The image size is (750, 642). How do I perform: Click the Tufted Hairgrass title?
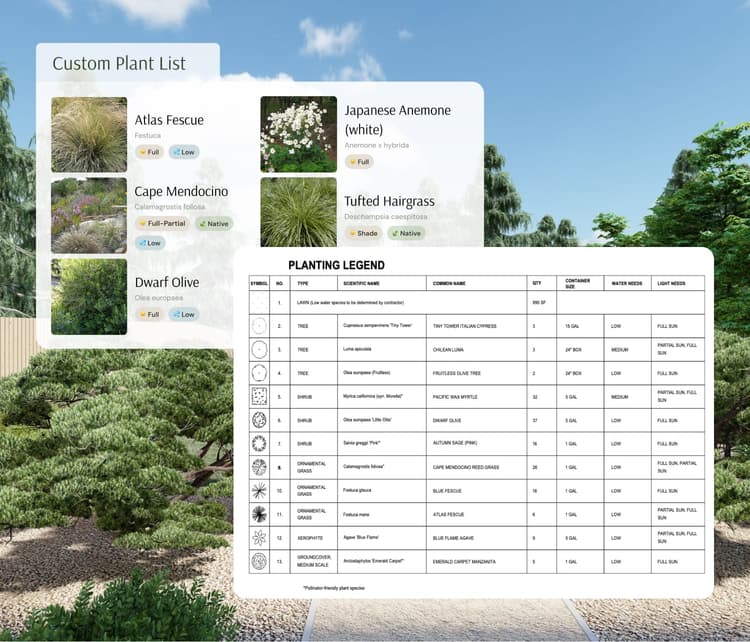(389, 201)
